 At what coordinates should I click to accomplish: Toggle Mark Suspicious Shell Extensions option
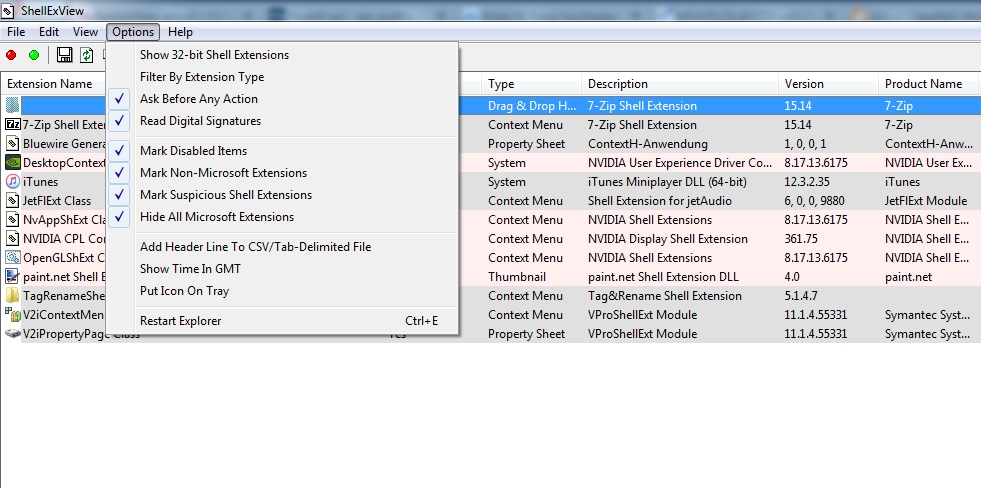(282, 195)
